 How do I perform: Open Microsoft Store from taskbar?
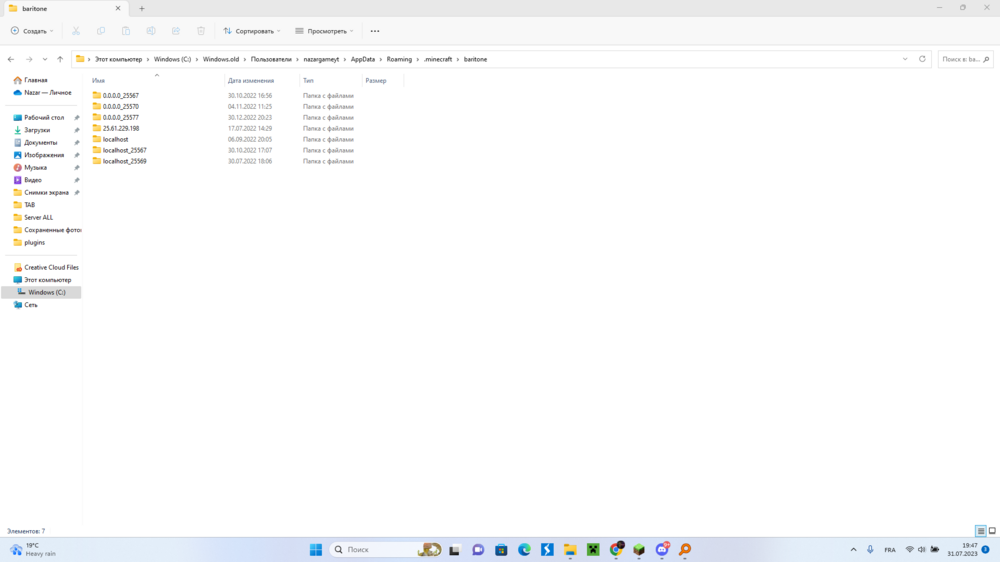point(501,549)
